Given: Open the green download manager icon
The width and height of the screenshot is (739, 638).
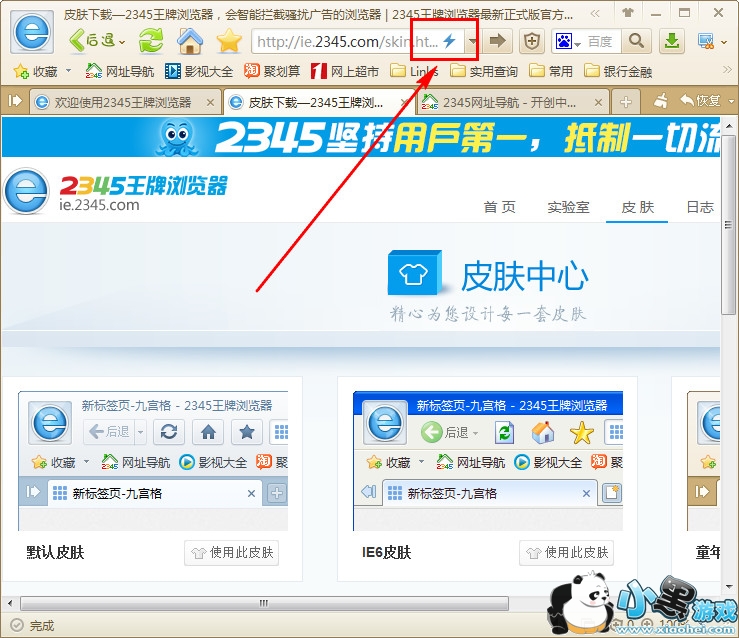Looking at the screenshot, I should 672,41.
